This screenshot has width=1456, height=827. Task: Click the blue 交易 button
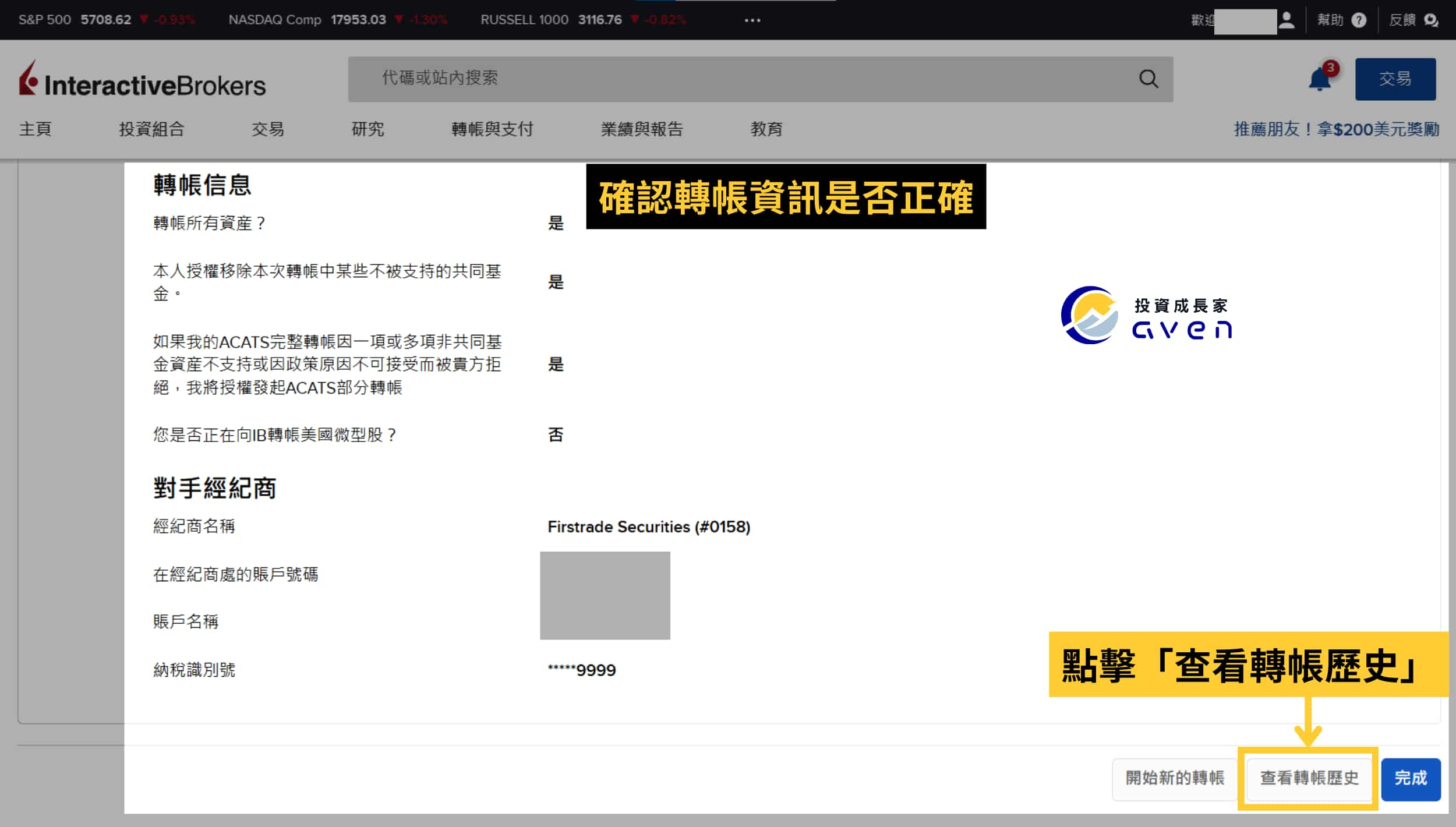point(1395,79)
